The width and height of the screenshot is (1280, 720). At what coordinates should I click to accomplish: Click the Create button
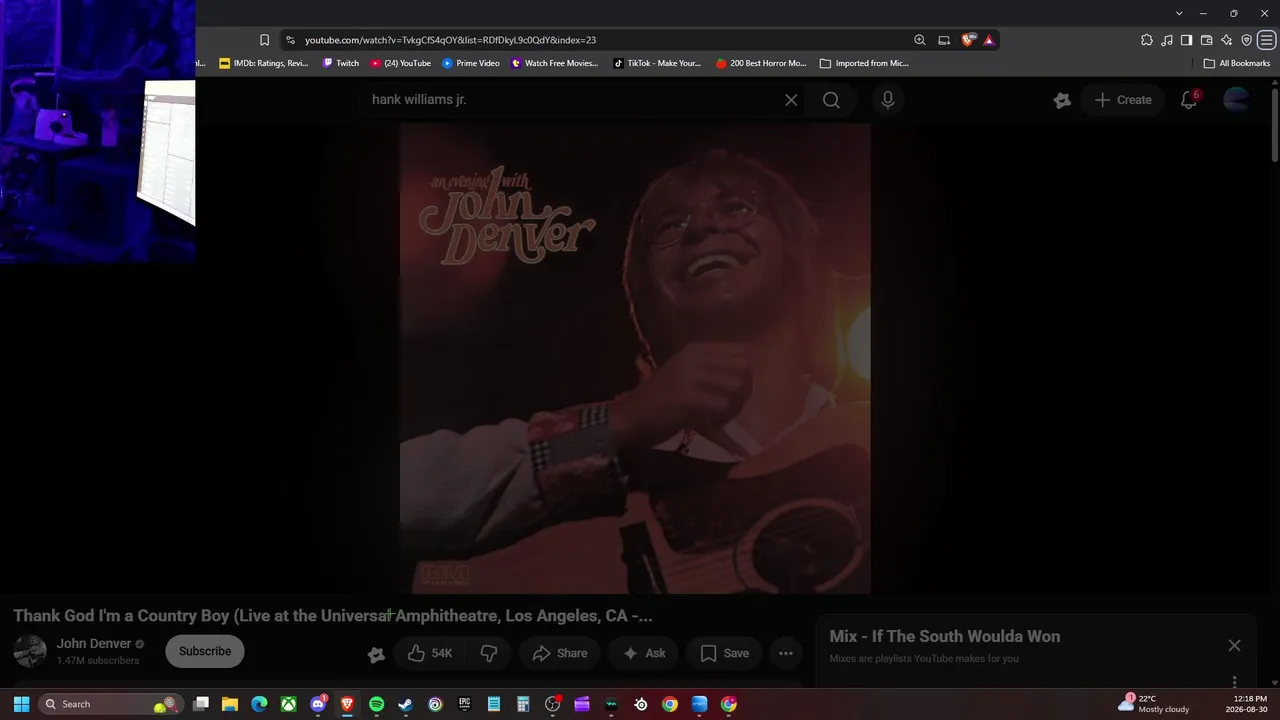(1123, 100)
